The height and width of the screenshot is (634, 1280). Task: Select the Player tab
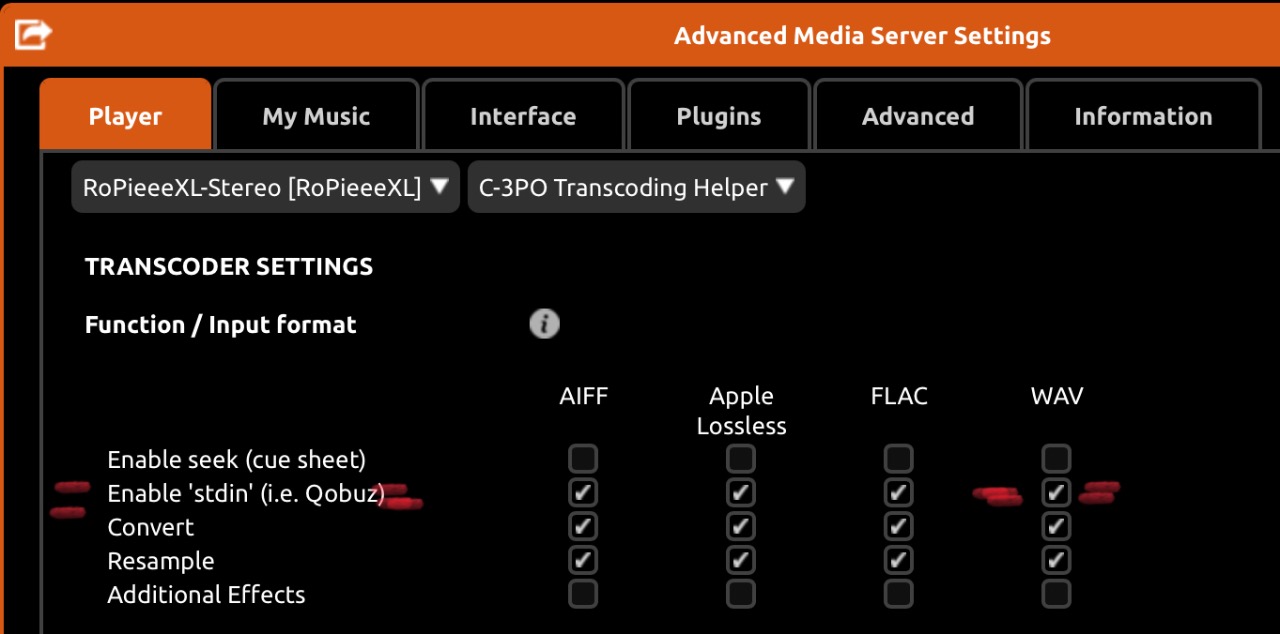pyautogui.click(x=125, y=116)
